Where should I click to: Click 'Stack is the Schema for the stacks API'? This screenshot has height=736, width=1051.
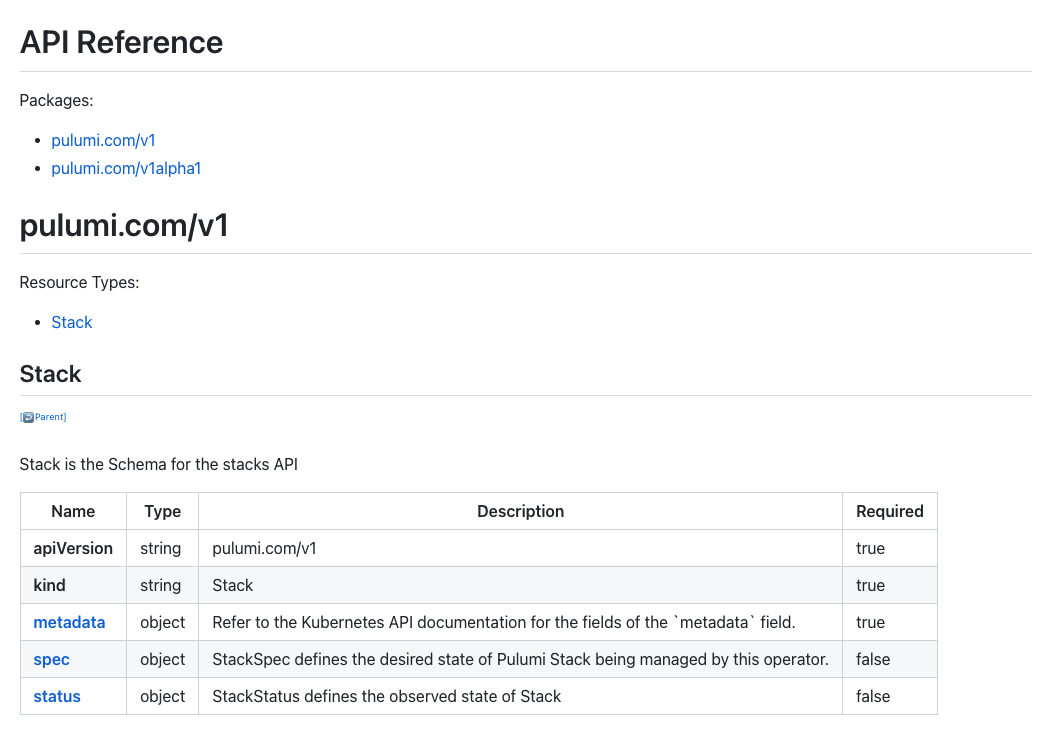pos(158,465)
